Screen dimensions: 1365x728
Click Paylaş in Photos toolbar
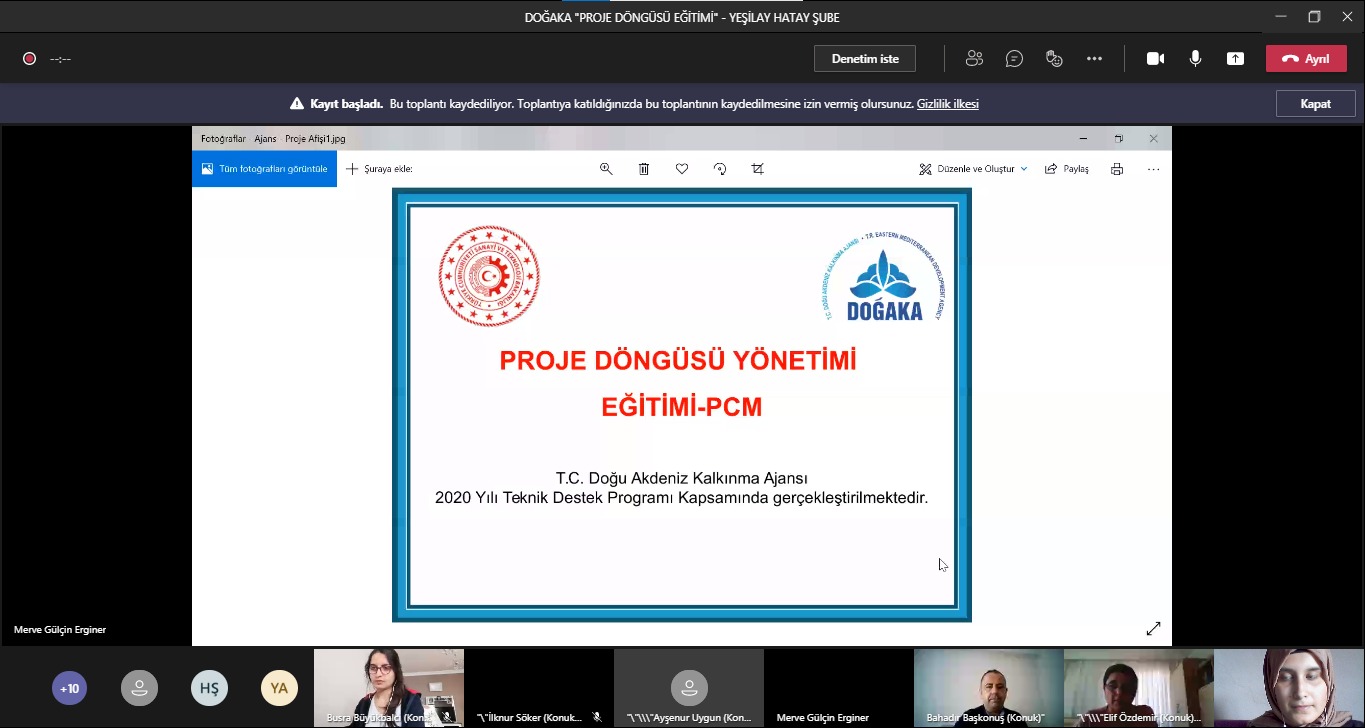[1067, 169]
